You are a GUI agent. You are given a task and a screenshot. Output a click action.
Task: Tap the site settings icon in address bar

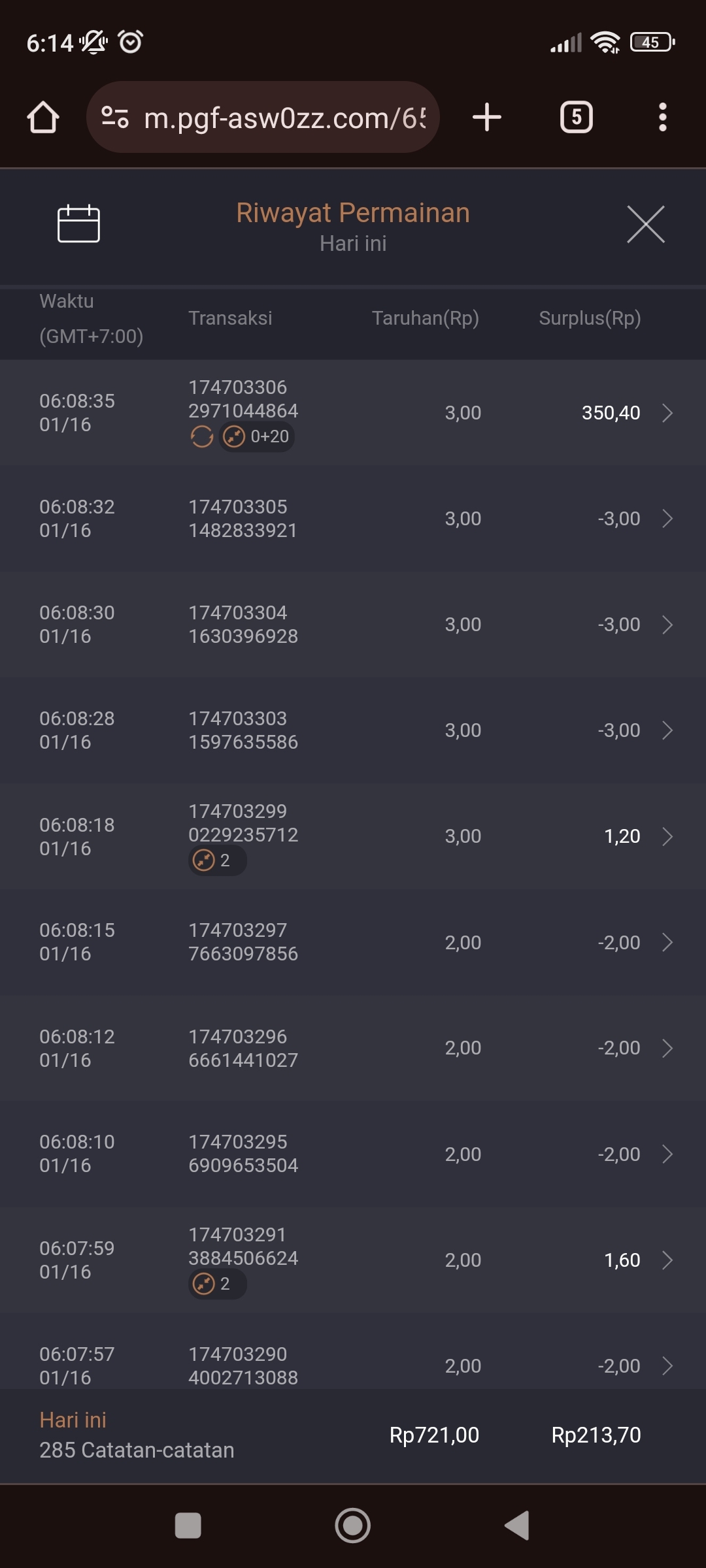point(115,118)
